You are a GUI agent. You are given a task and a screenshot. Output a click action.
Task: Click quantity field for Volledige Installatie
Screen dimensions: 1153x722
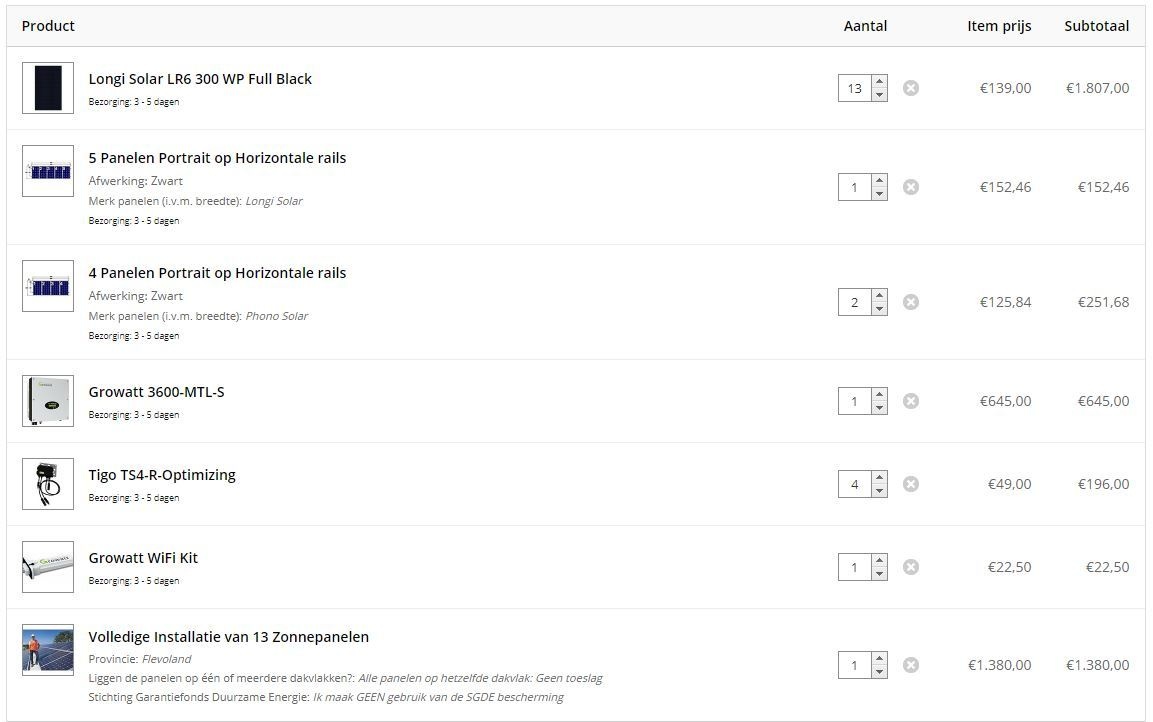pos(854,665)
